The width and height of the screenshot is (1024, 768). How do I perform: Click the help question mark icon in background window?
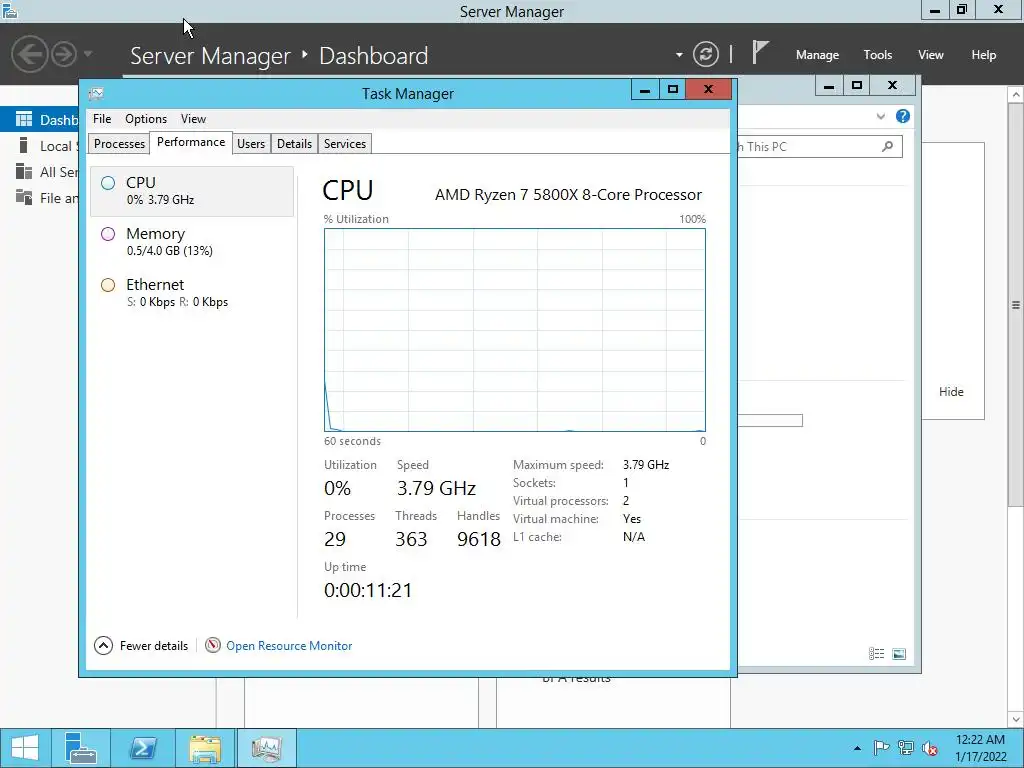[x=903, y=116]
